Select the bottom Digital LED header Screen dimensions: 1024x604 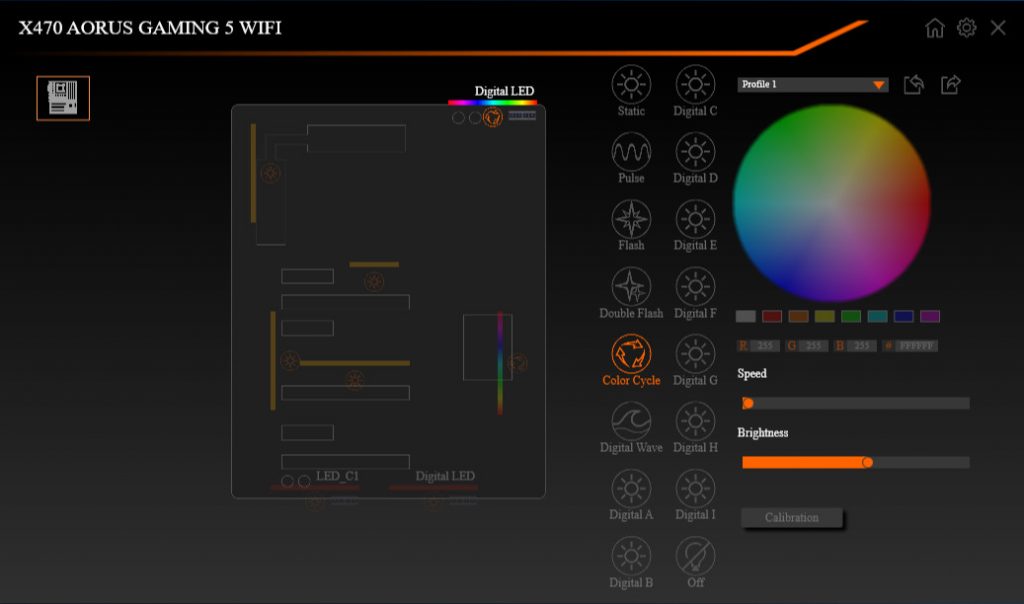433,487
